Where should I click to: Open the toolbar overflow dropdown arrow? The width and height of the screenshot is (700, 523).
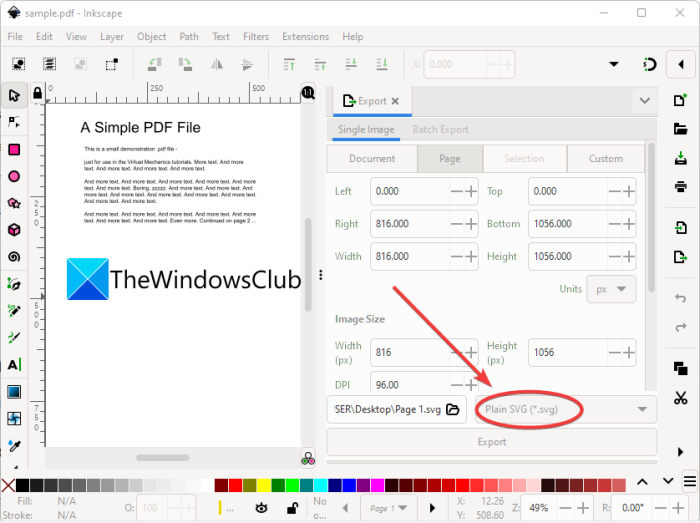tap(614, 64)
